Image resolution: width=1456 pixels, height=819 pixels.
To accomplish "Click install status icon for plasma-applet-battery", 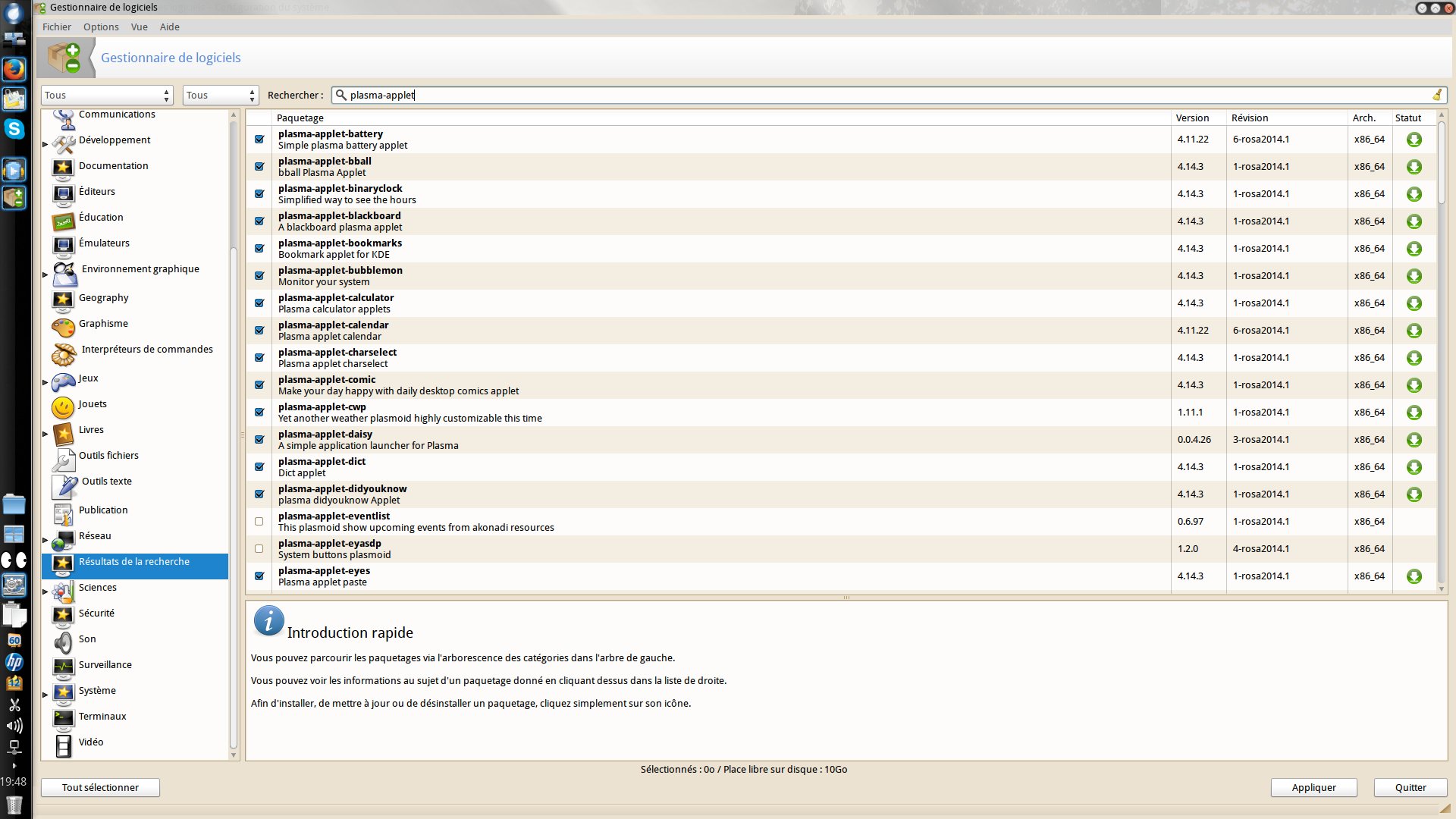I will [x=1414, y=140].
